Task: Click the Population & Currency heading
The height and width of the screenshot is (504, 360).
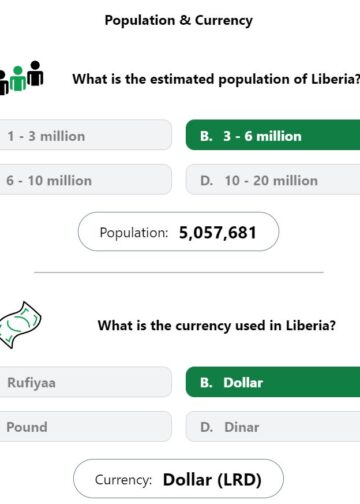Action: click(179, 21)
